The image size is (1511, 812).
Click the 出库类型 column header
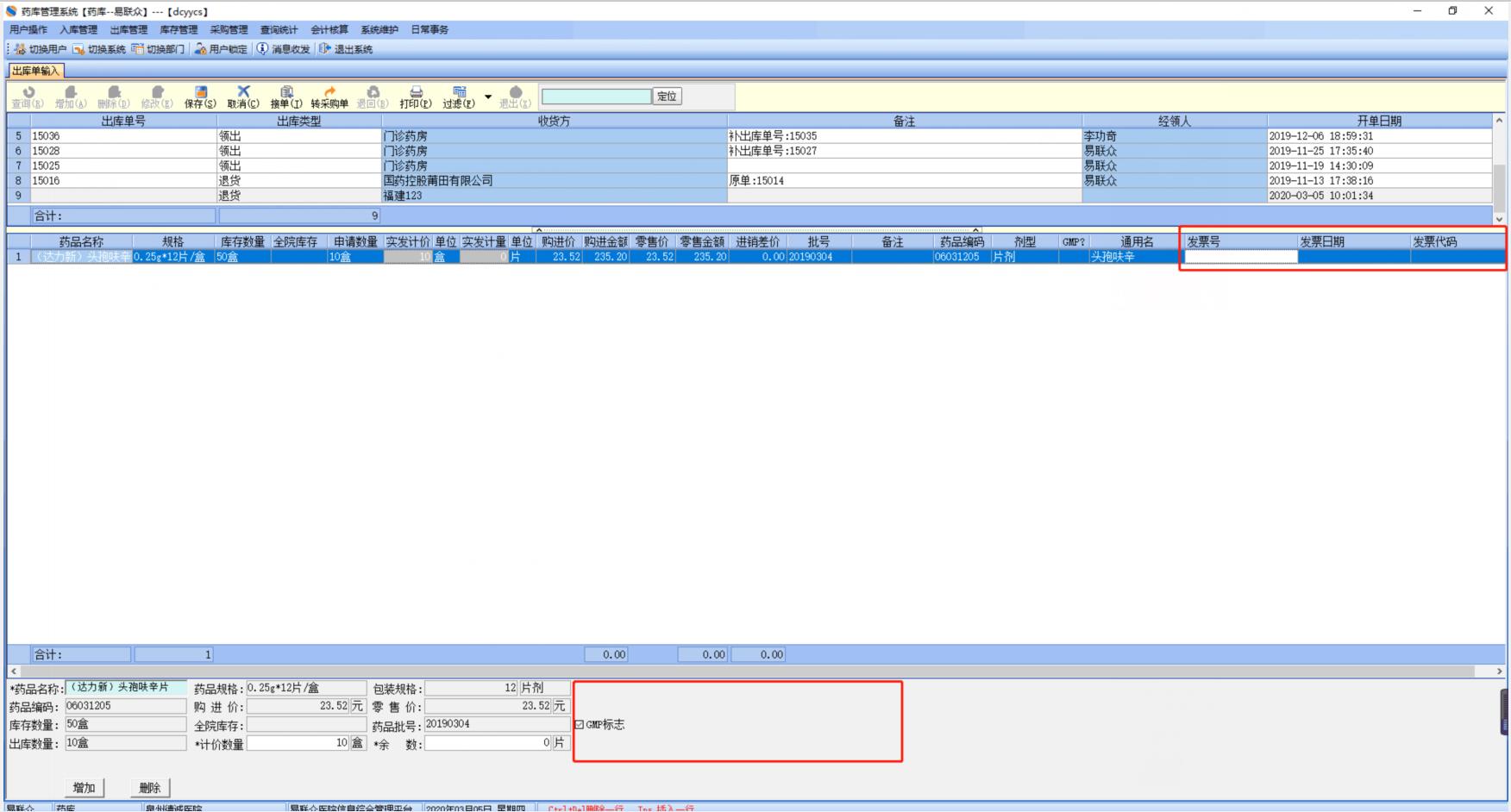(299, 122)
